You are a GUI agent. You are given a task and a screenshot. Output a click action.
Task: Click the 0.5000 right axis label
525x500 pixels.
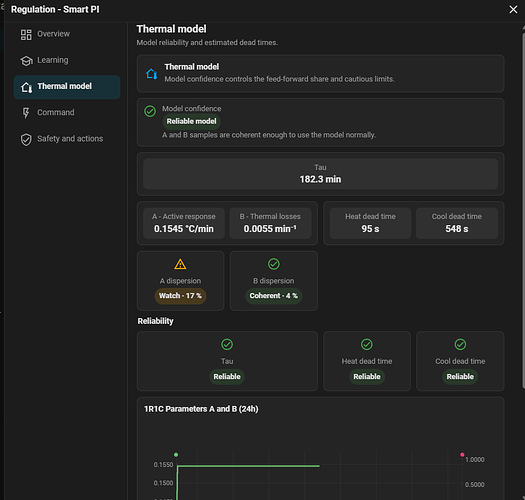click(474, 485)
